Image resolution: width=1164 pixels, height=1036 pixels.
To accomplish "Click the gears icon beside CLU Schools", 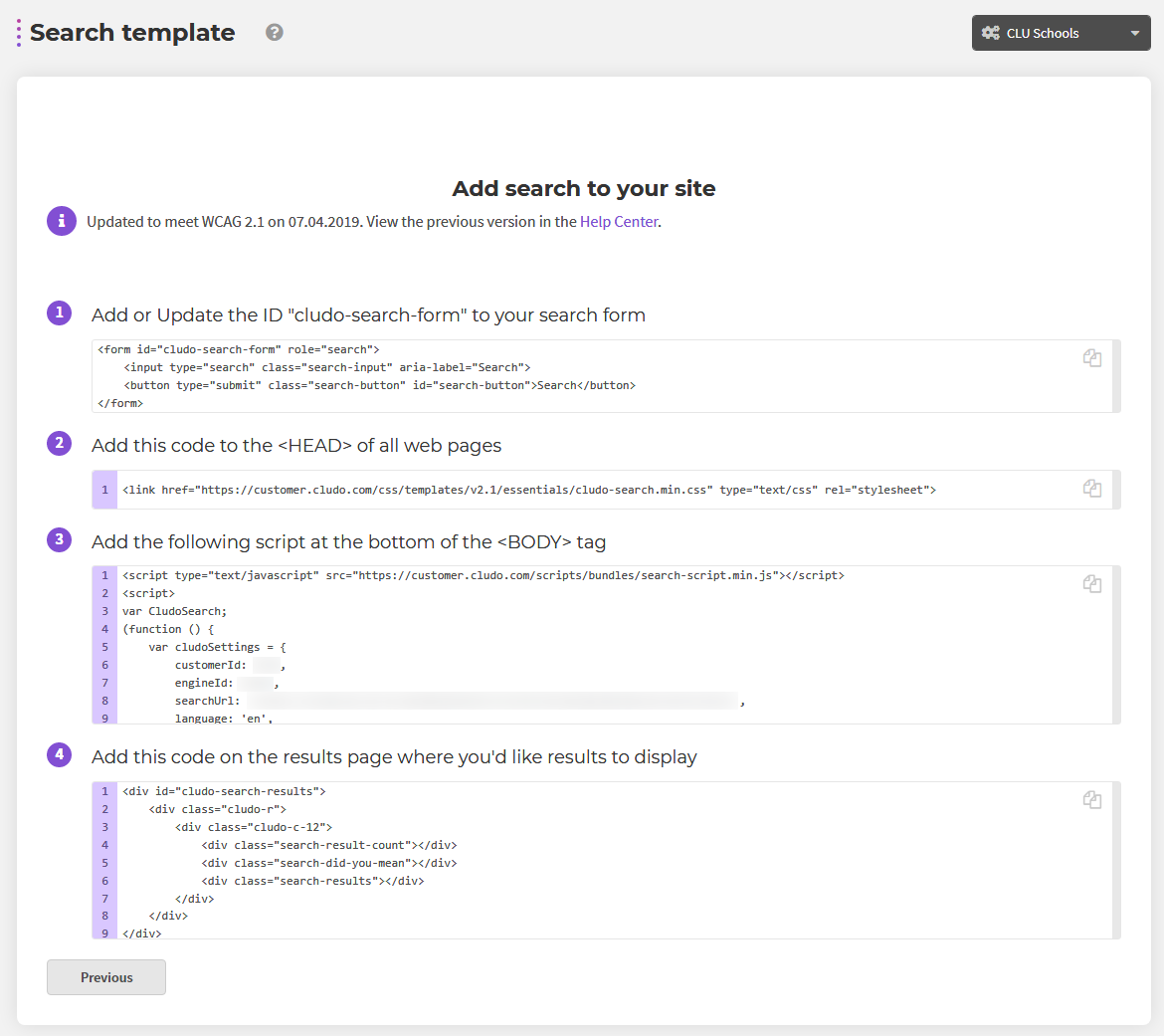I will (x=990, y=33).
